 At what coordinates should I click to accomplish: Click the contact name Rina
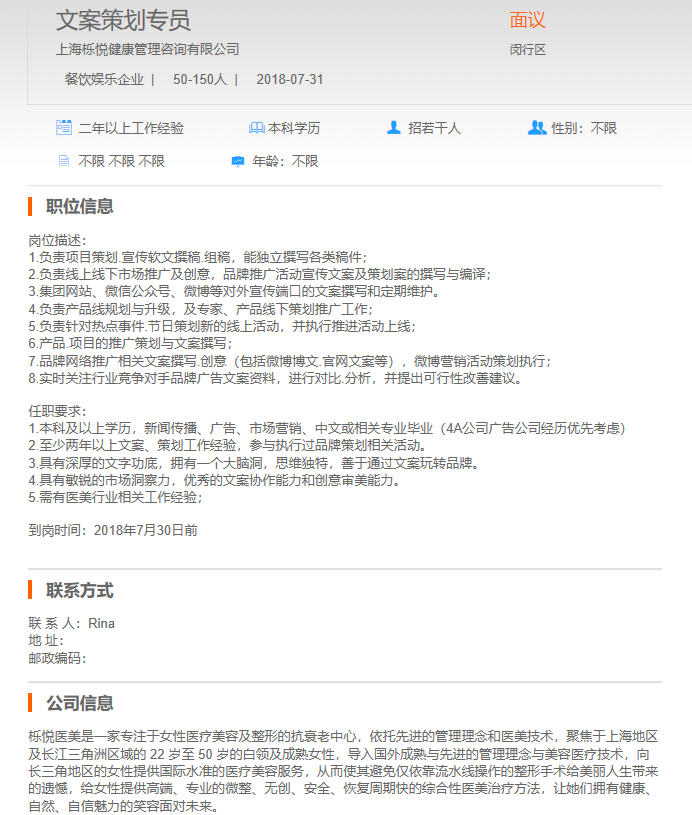(101, 623)
